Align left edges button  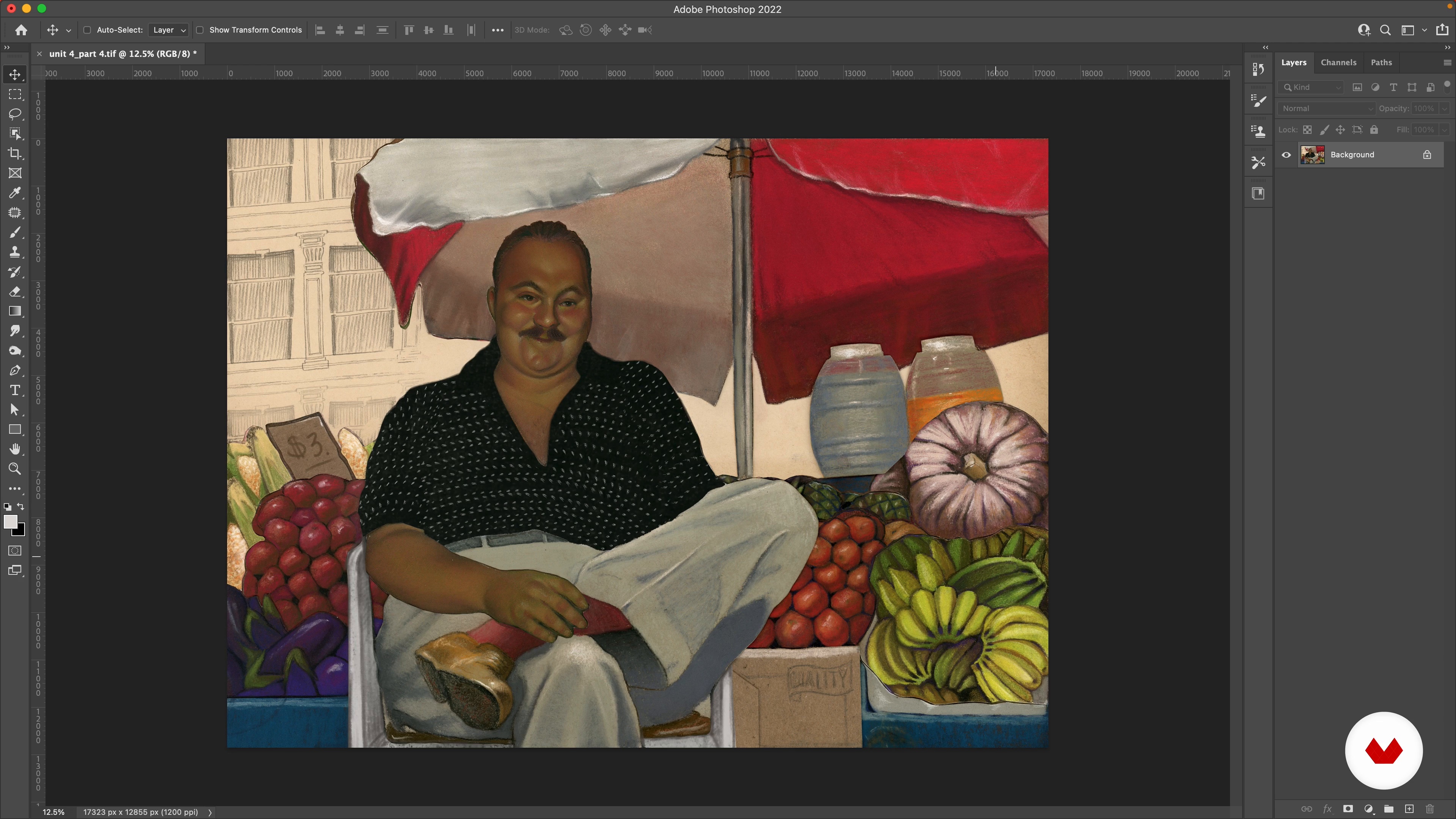coord(320,30)
